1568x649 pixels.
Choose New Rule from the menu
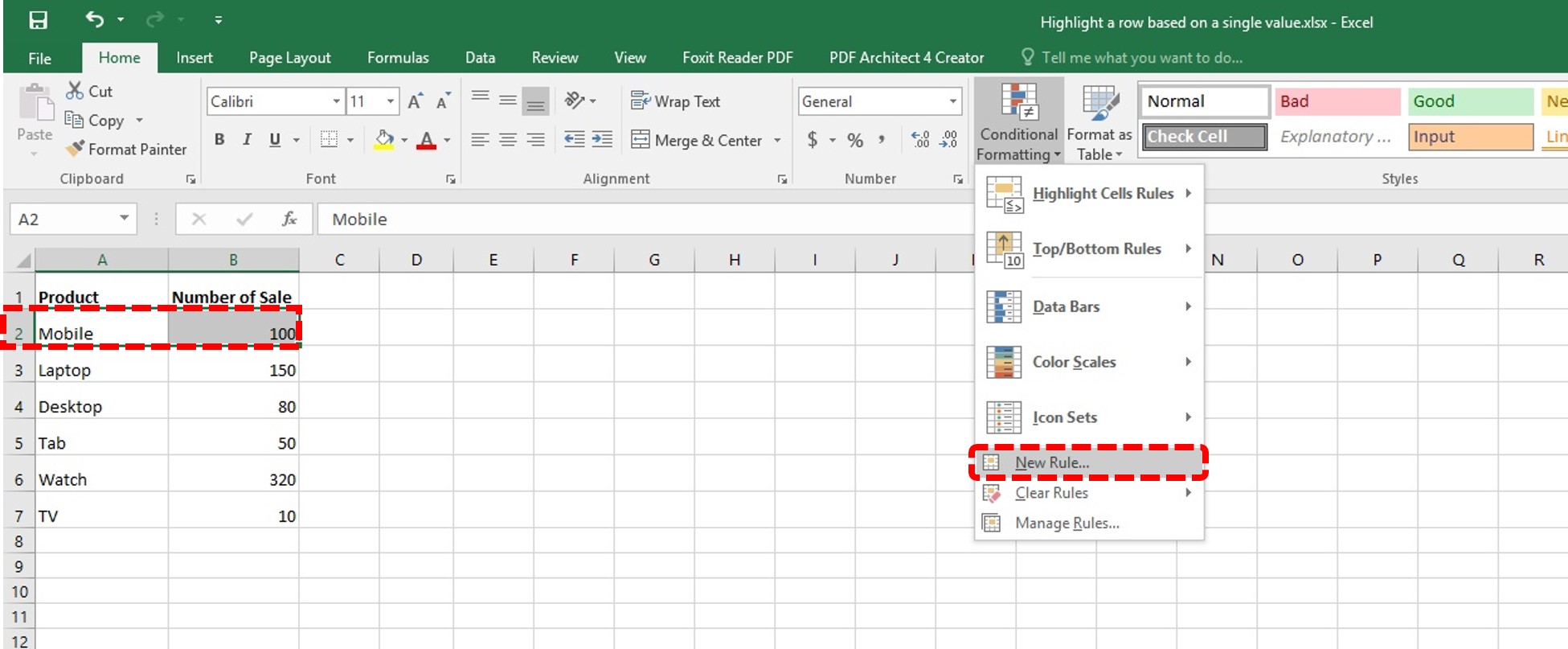[1088, 462]
